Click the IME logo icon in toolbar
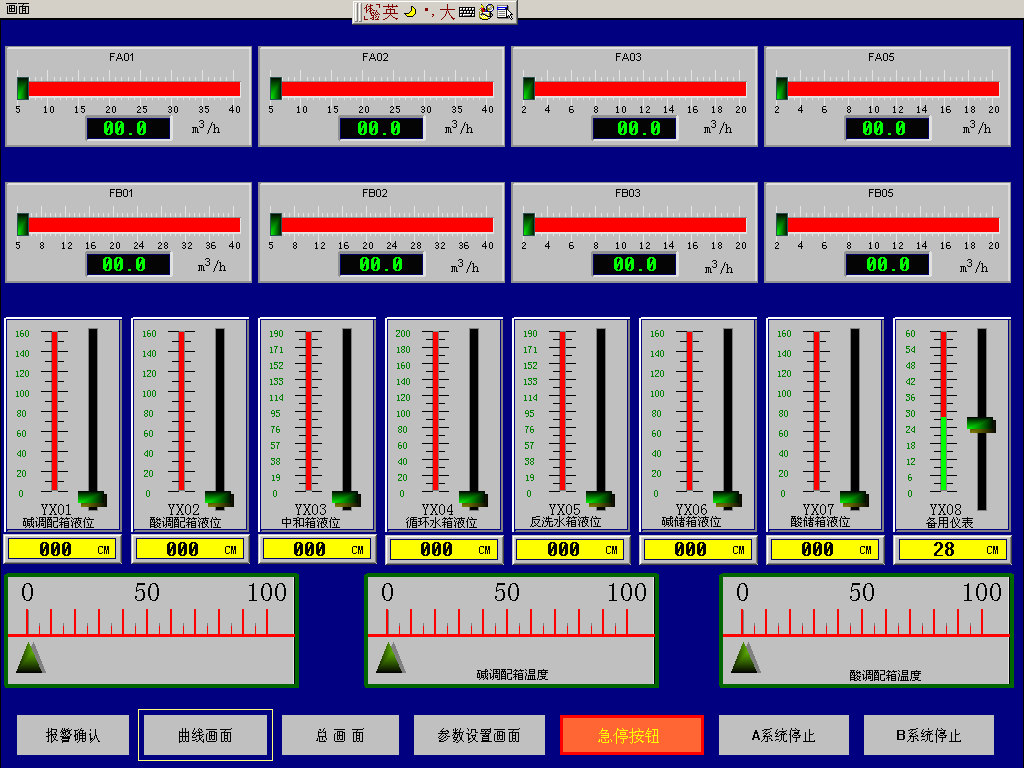The height and width of the screenshot is (768, 1024). [372, 12]
